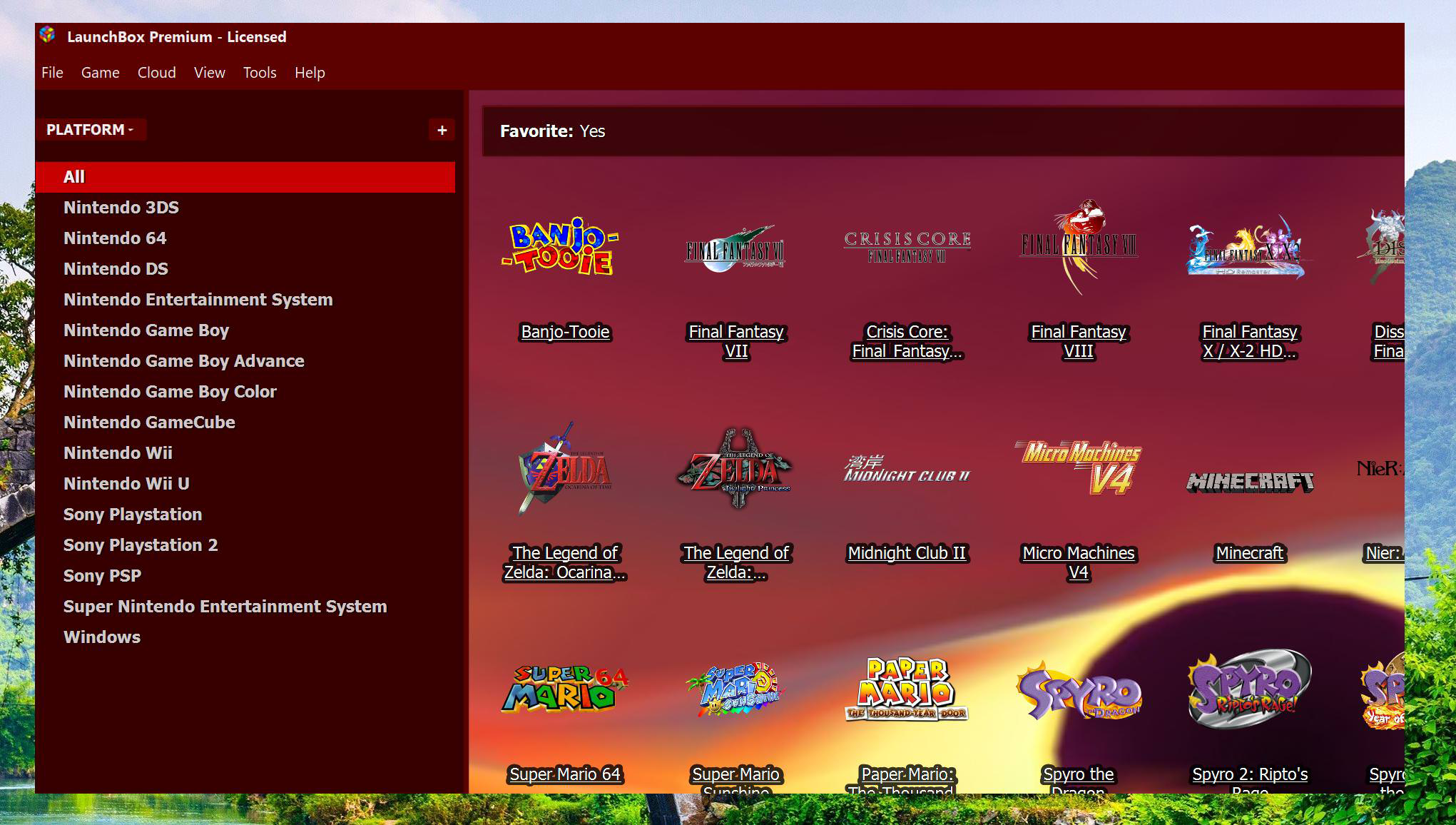Click the Zelda Twilight Princess logo
The height and width of the screenshot is (825, 1456).
pos(735,469)
